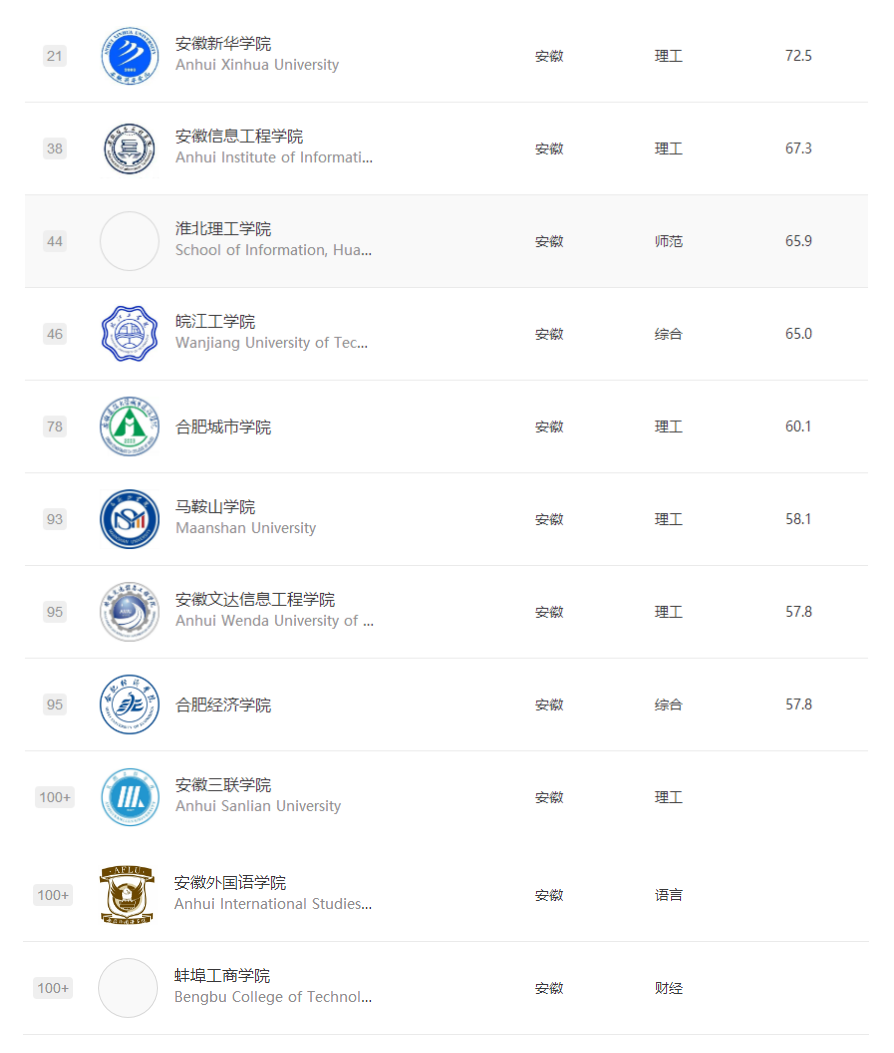Open the 蚌埠工商学院 name link

[222, 976]
